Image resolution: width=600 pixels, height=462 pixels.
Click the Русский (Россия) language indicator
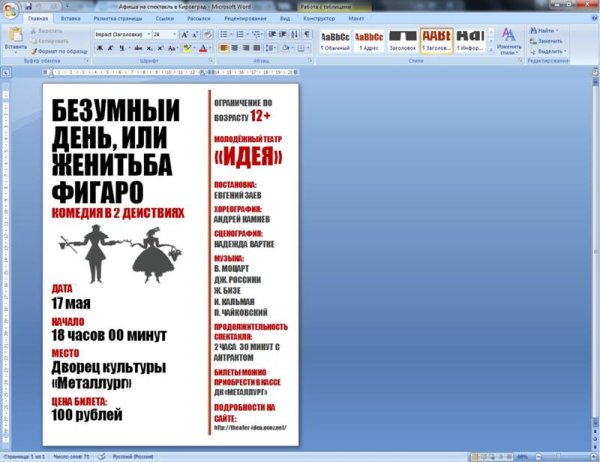pos(133,457)
